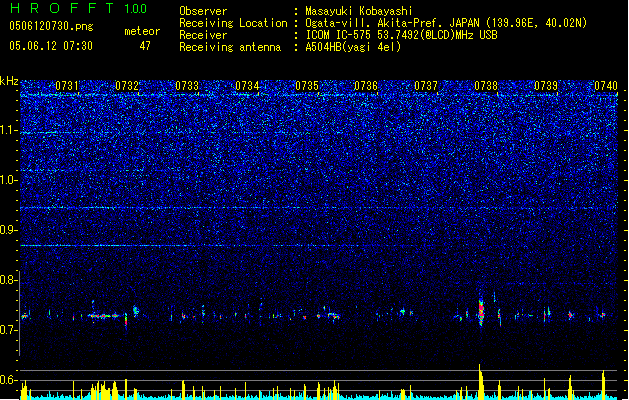
Task: Click the tallest yellow power peak at 0738
Action: pos(480,382)
